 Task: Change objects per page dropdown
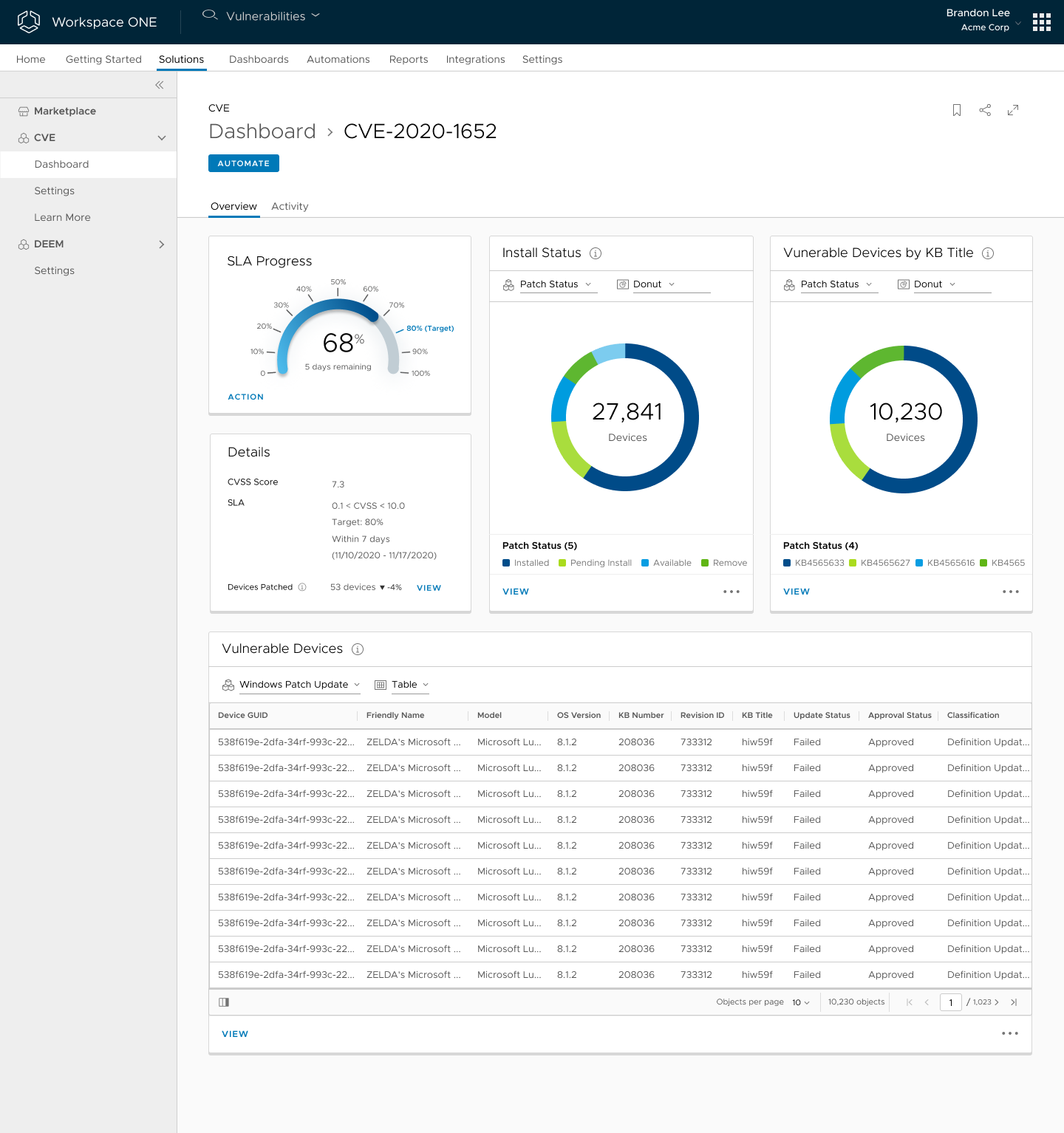click(x=801, y=1002)
